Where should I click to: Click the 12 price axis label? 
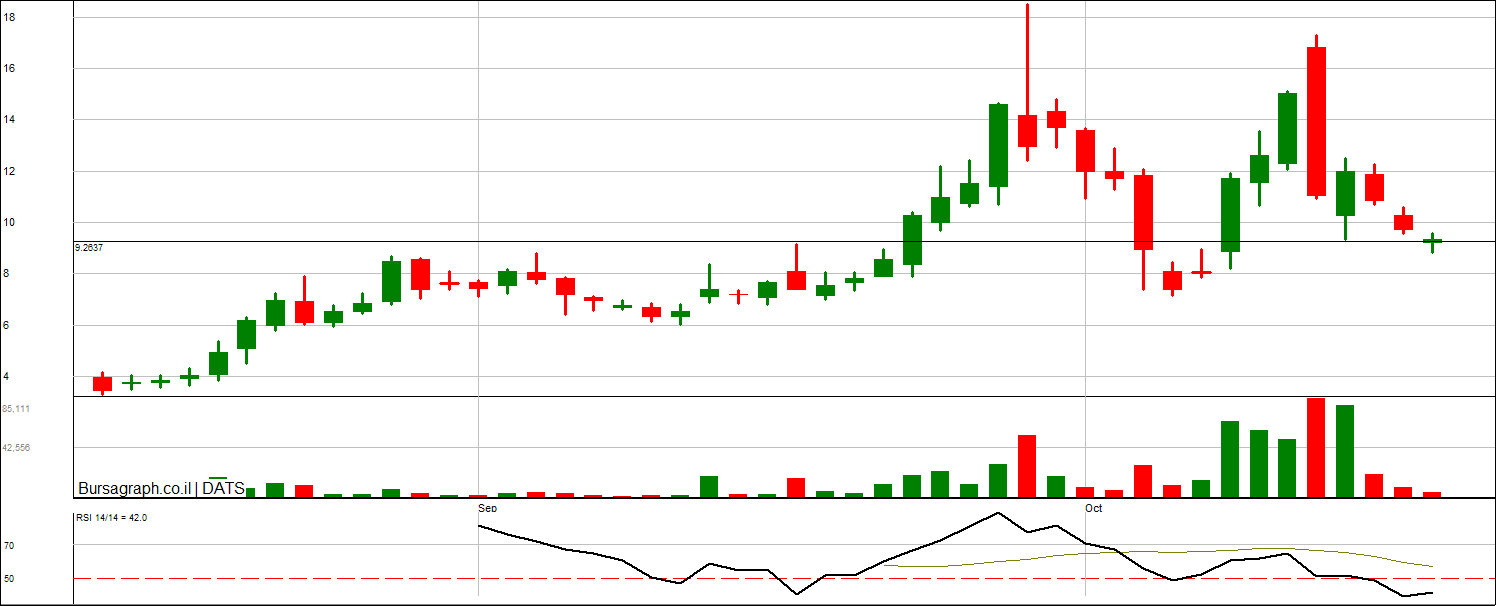pos(9,171)
